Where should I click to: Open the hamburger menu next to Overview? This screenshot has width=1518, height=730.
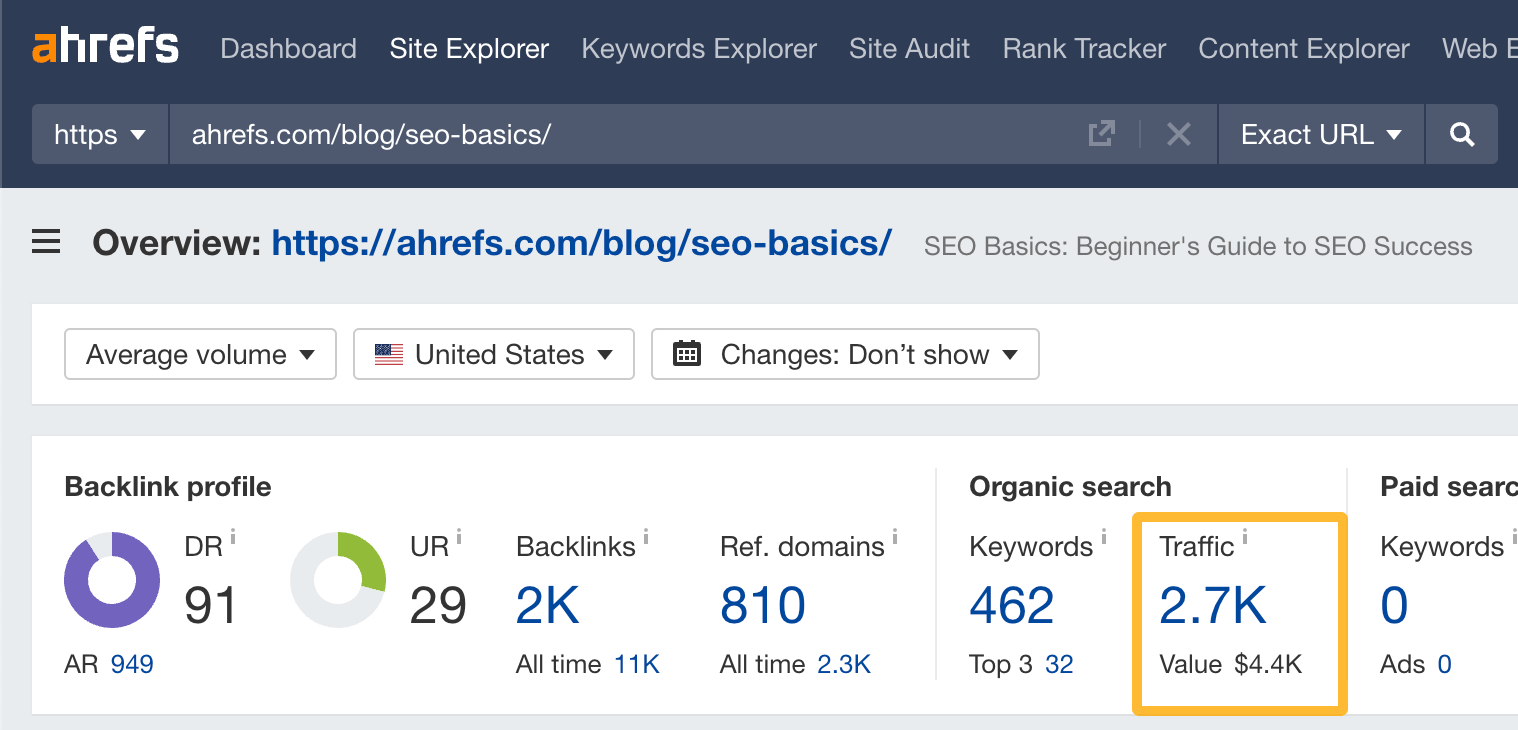[x=45, y=241]
